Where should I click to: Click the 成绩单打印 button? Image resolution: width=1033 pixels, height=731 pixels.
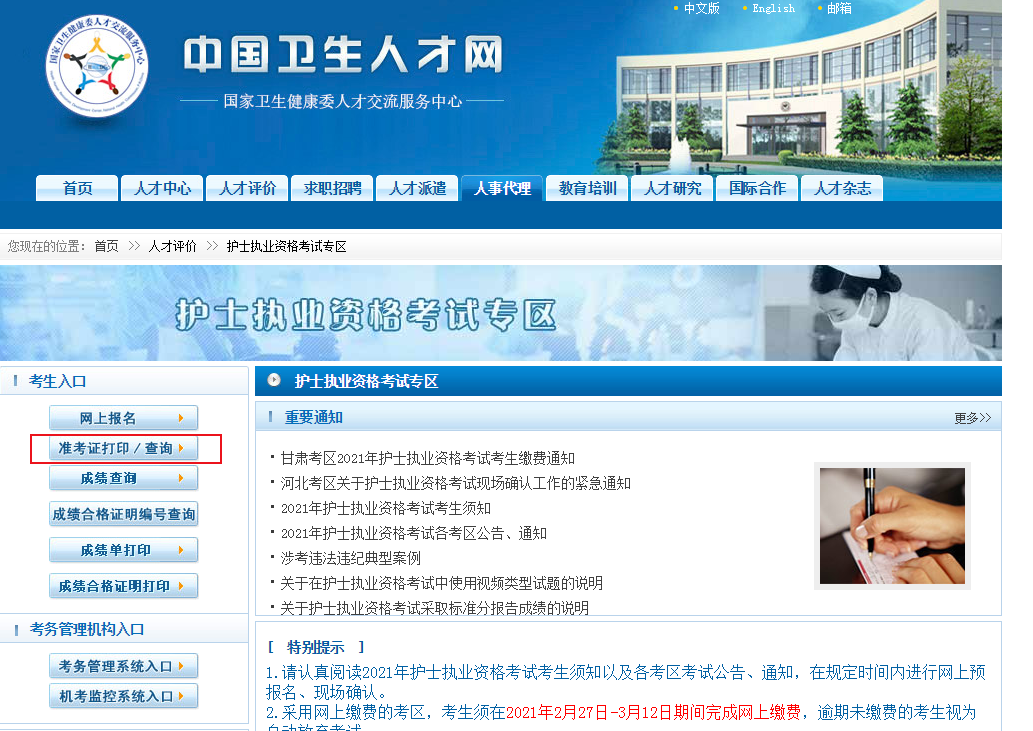click(123, 550)
